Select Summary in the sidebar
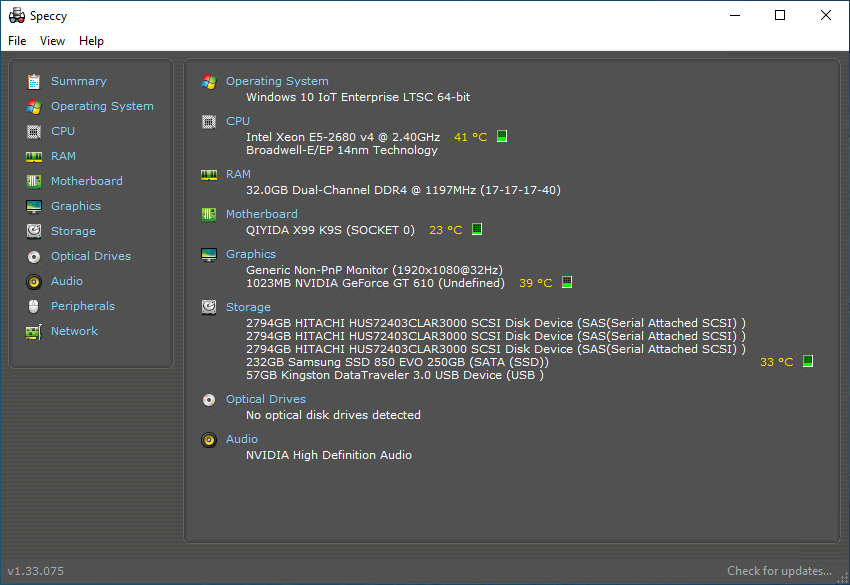This screenshot has height=585, width=850. [79, 81]
